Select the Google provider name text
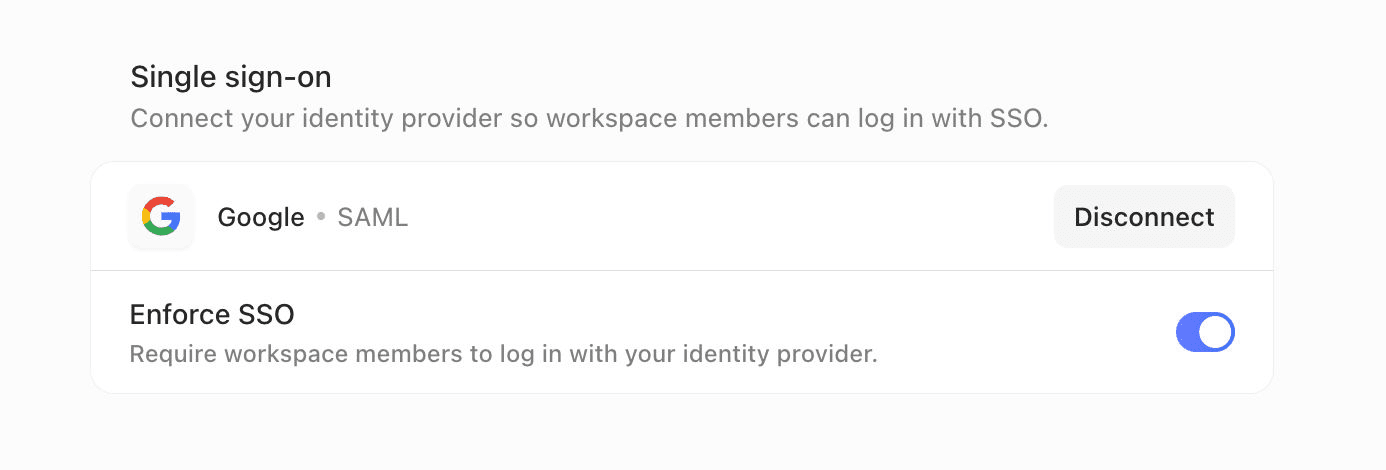This screenshot has height=470, width=1386. pos(261,217)
